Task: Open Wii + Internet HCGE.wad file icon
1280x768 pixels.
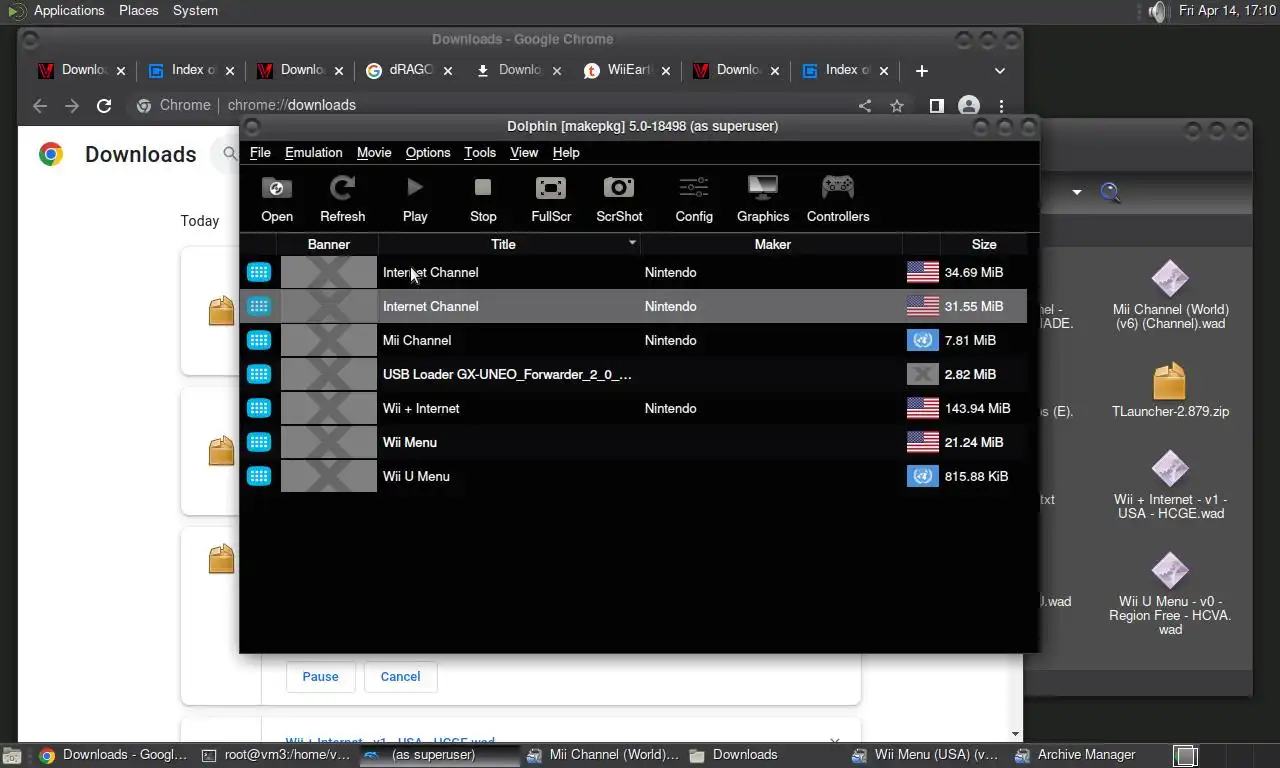Action: 1170,485
